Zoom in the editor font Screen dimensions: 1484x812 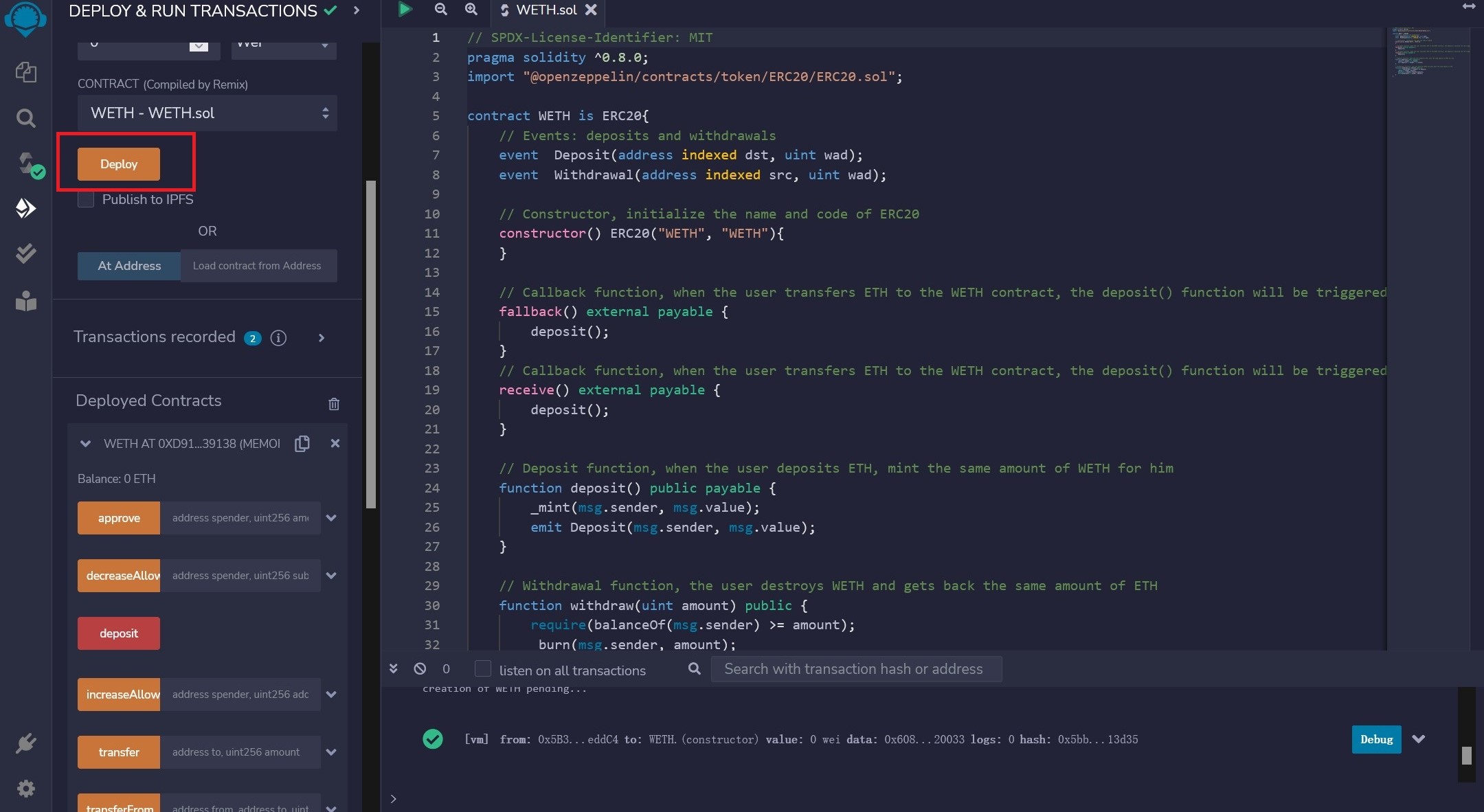coord(471,9)
